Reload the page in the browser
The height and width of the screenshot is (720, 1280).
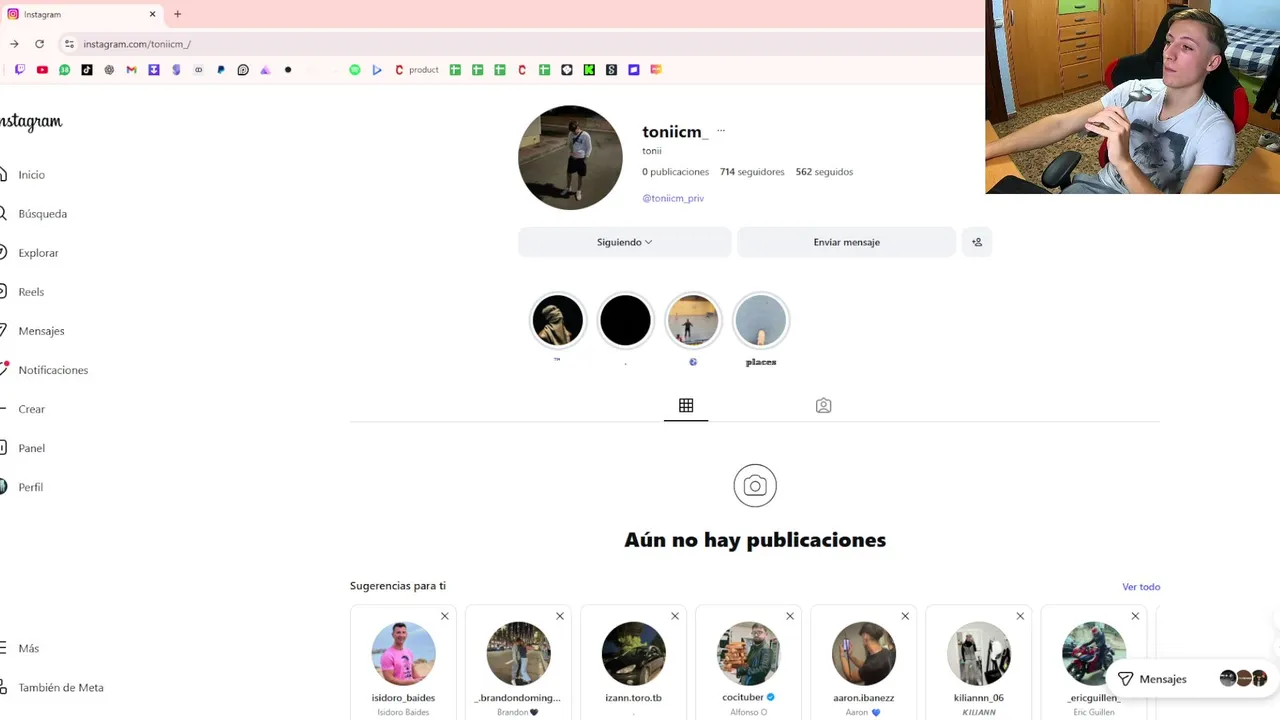39,44
